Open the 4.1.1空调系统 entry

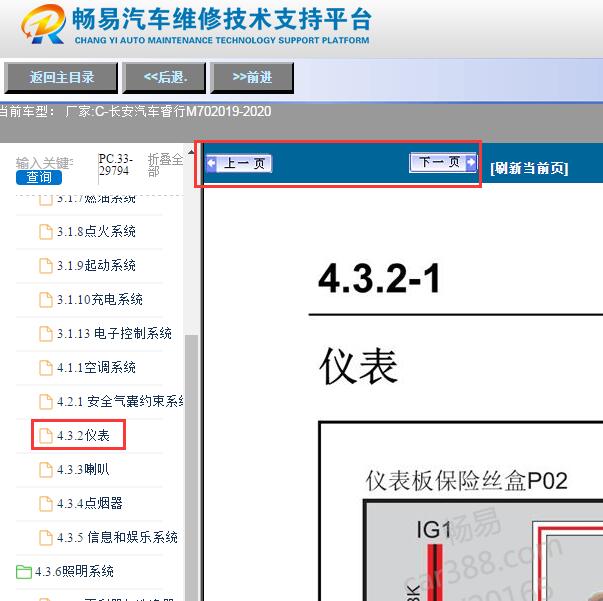96,367
